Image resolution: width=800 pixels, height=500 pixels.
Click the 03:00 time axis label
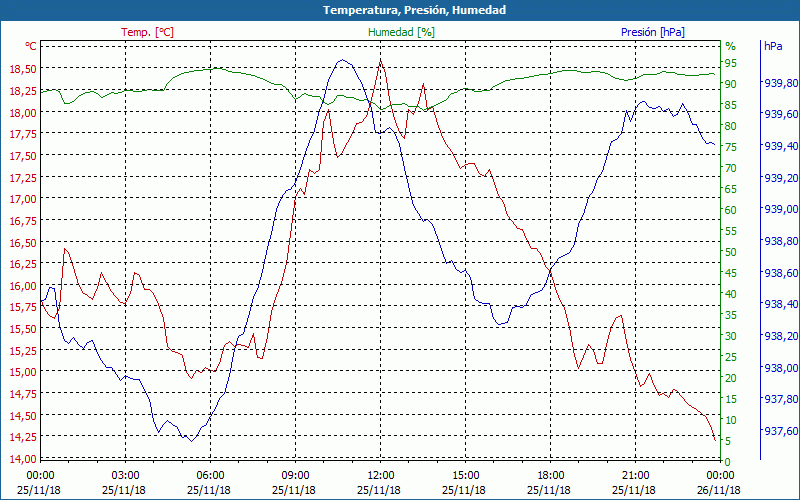click(x=125, y=476)
